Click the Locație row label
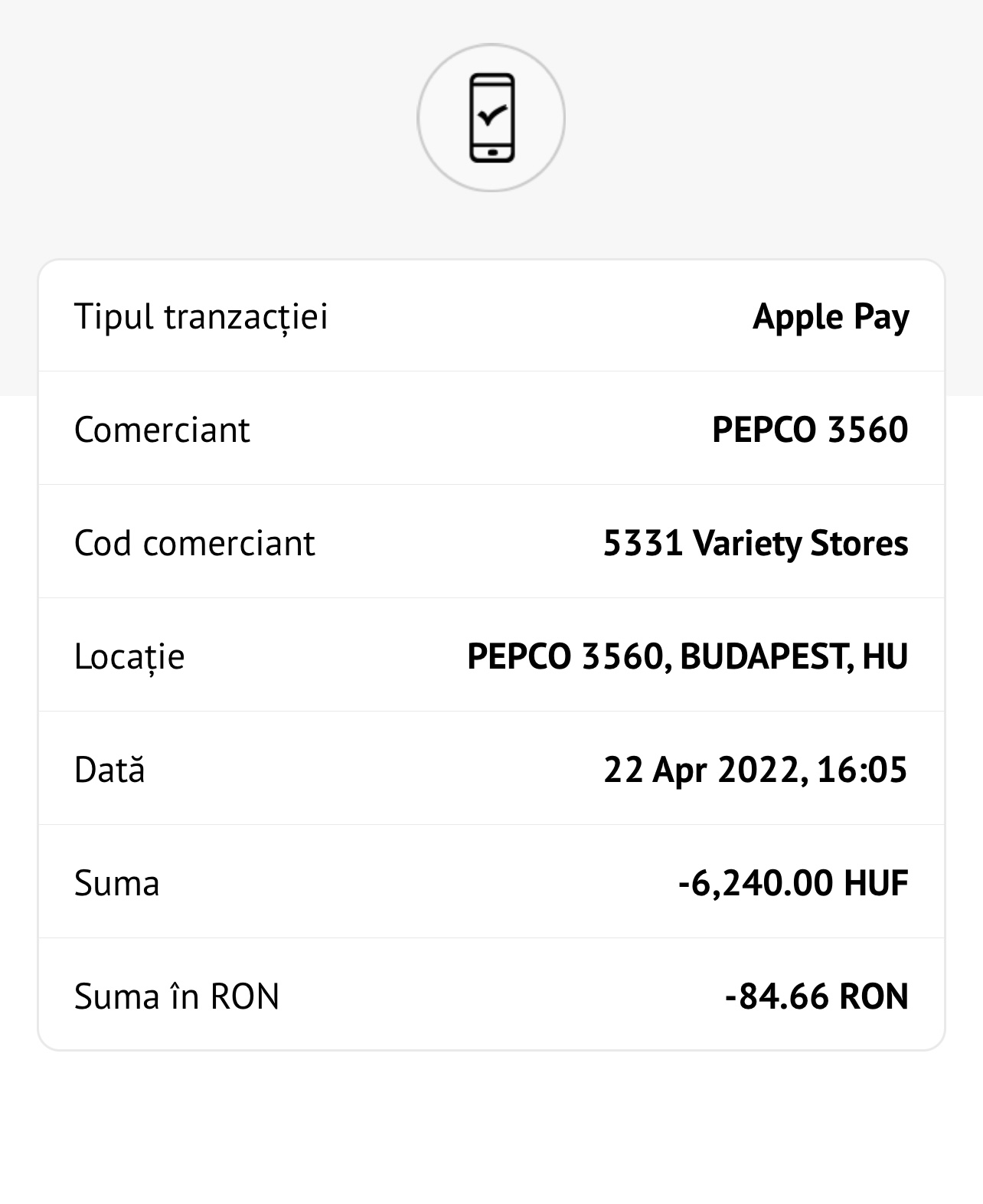The height and width of the screenshot is (1204, 983). click(x=129, y=656)
